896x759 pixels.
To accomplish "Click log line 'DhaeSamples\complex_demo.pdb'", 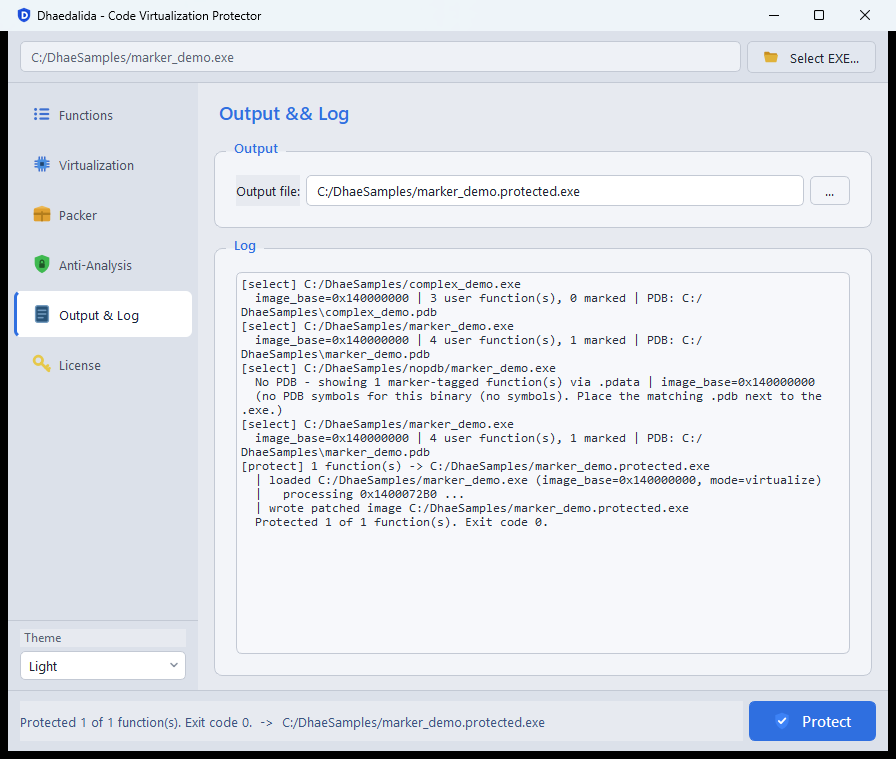I will (339, 312).
